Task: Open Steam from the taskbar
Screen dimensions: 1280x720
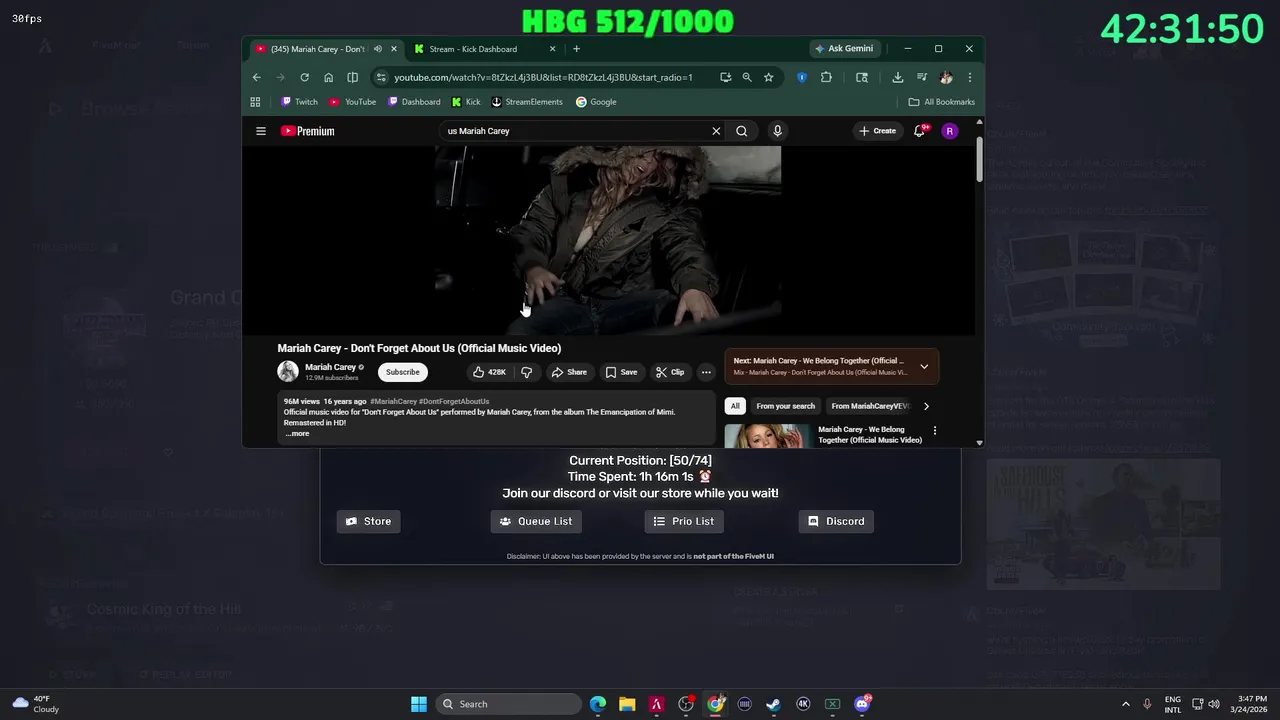Action: tap(773, 704)
